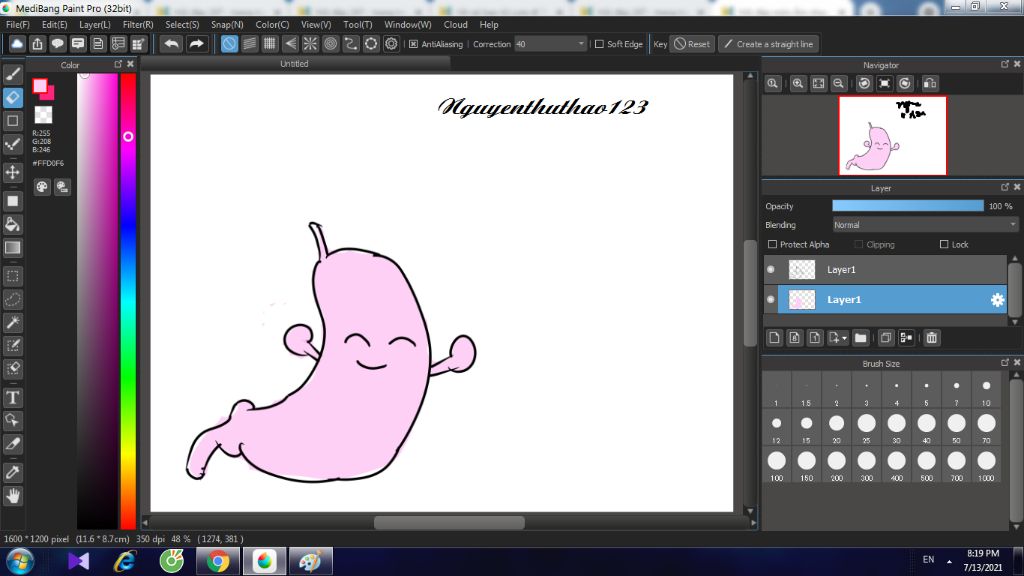The height and width of the screenshot is (576, 1024).
Task: Select the Text tool
Action: point(12,397)
